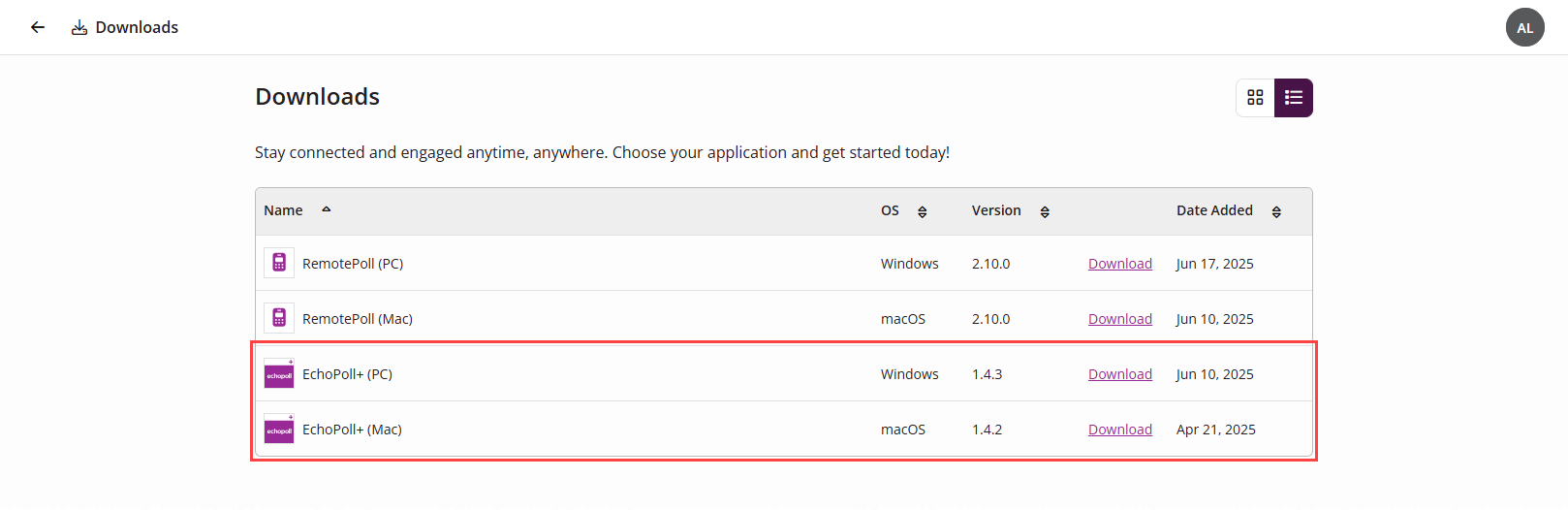Select the RemotePoll (Mac) name text

tap(358, 319)
